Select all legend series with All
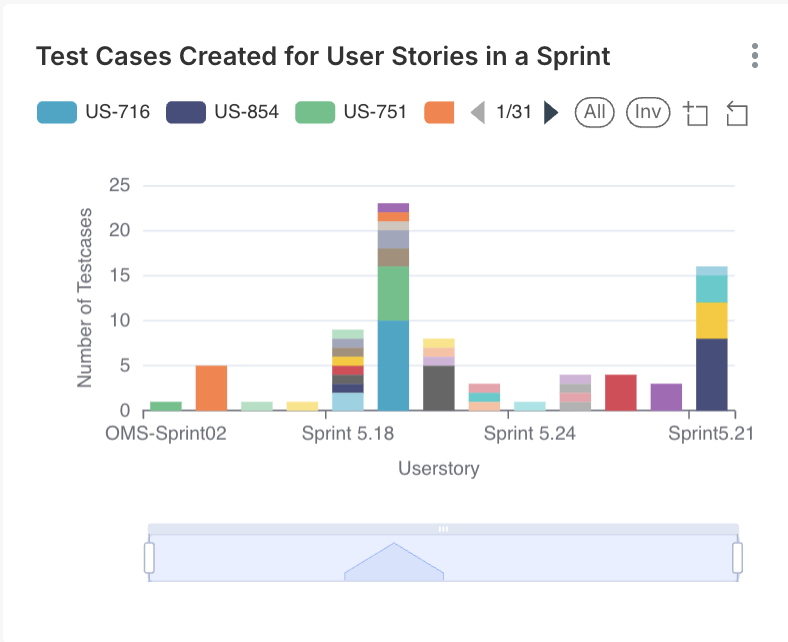The height and width of the screenshot is (642, 788). click(595, 112)
